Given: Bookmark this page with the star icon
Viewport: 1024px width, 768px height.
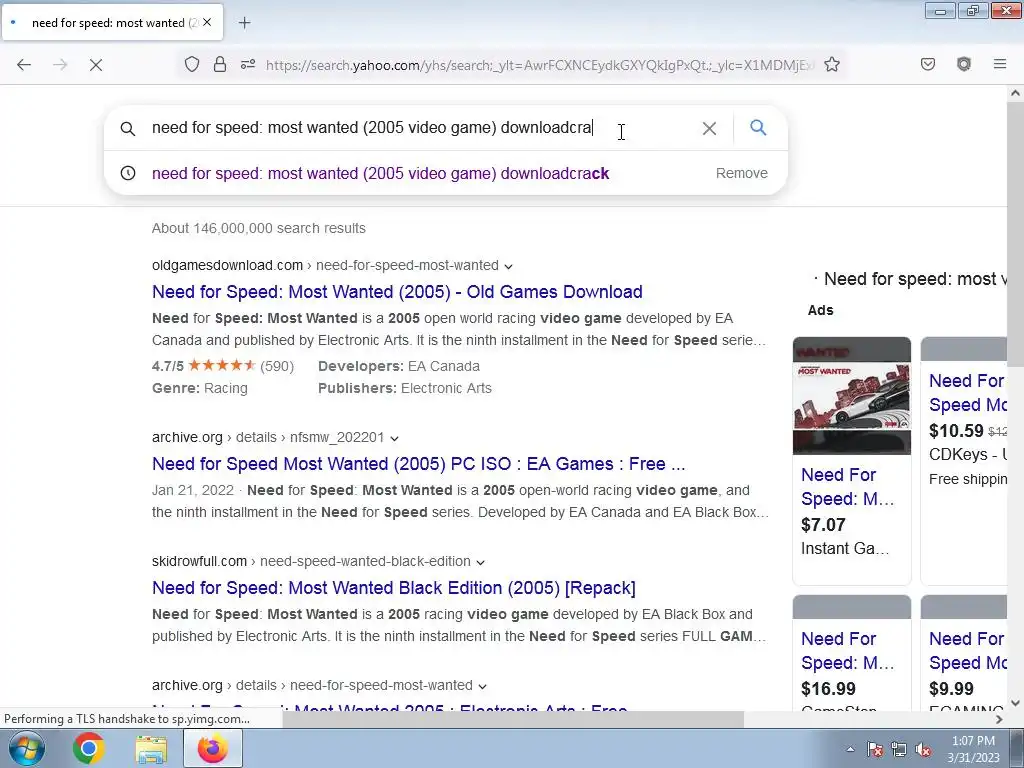Looking at the screenshot, I should [831, 64].
